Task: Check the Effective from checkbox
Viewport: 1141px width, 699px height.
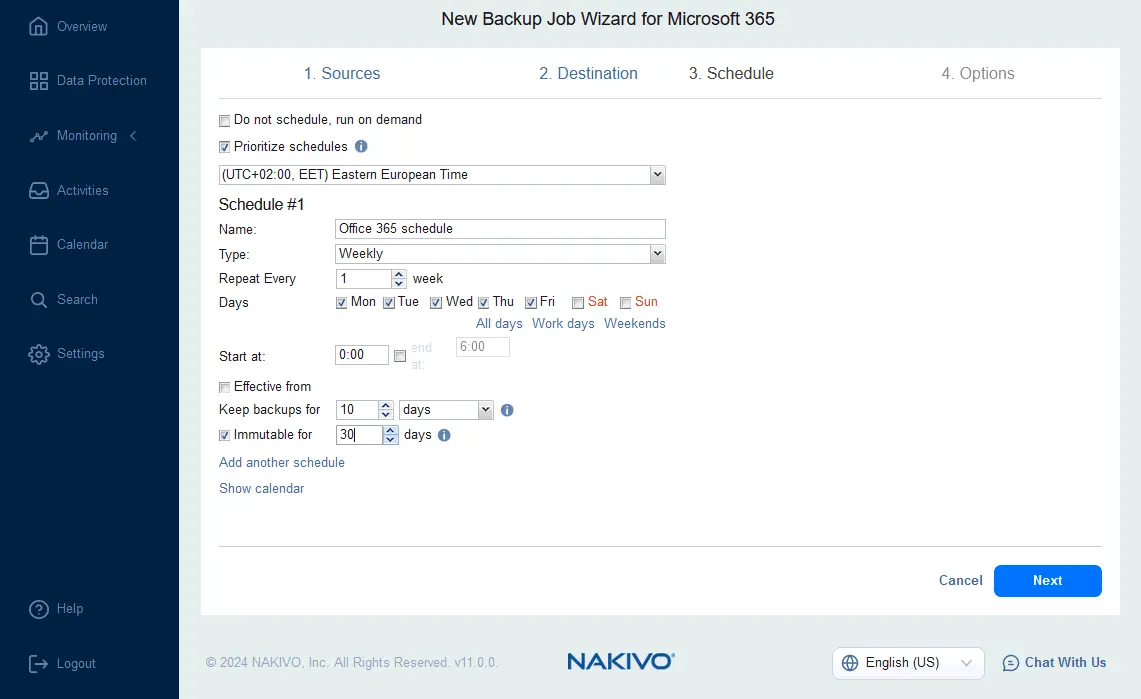Action: point(224,388)
